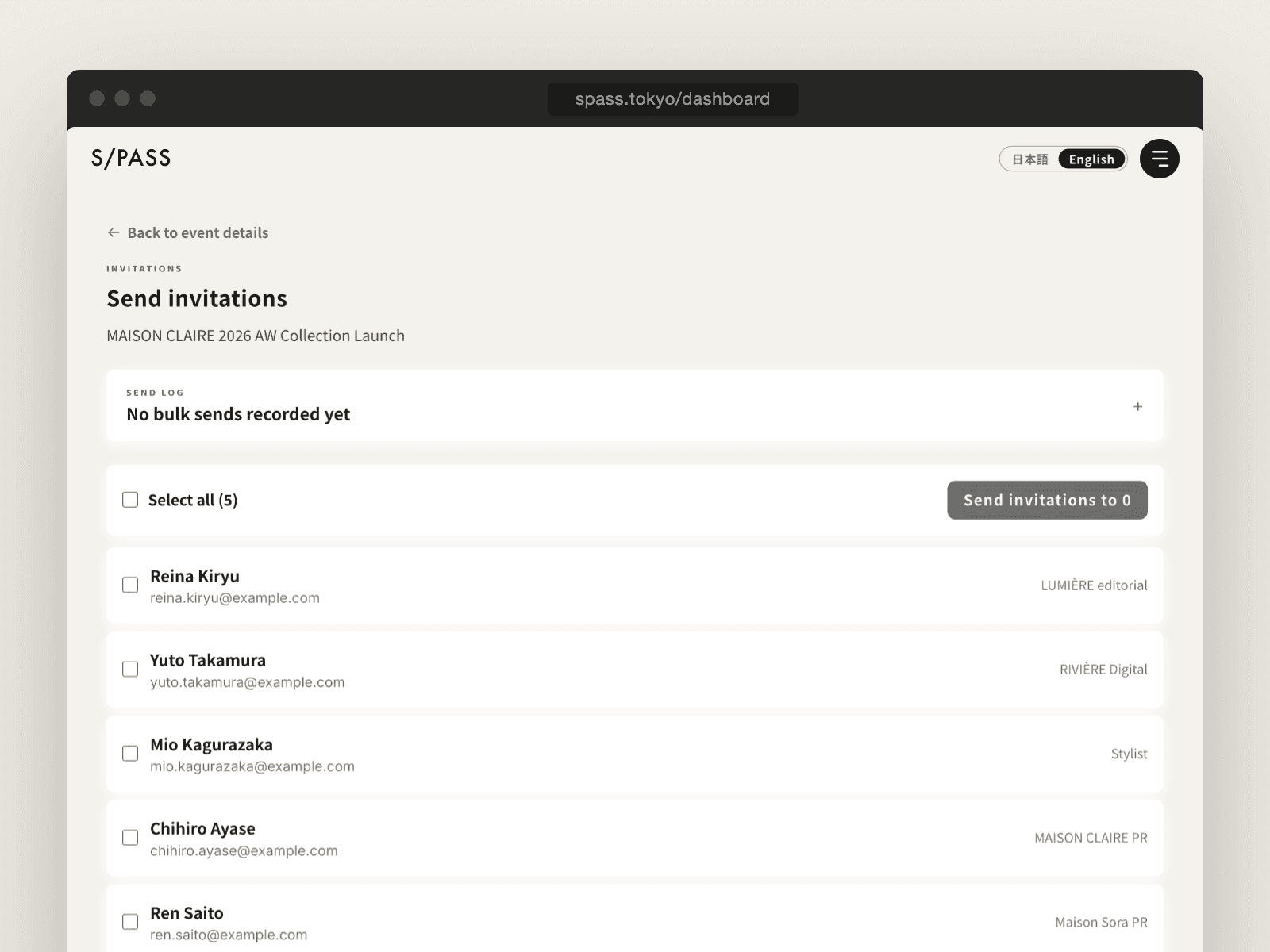Check the box for Reina Kiryu
This screenshot has height=952, width=1270.
click(130, 585)
